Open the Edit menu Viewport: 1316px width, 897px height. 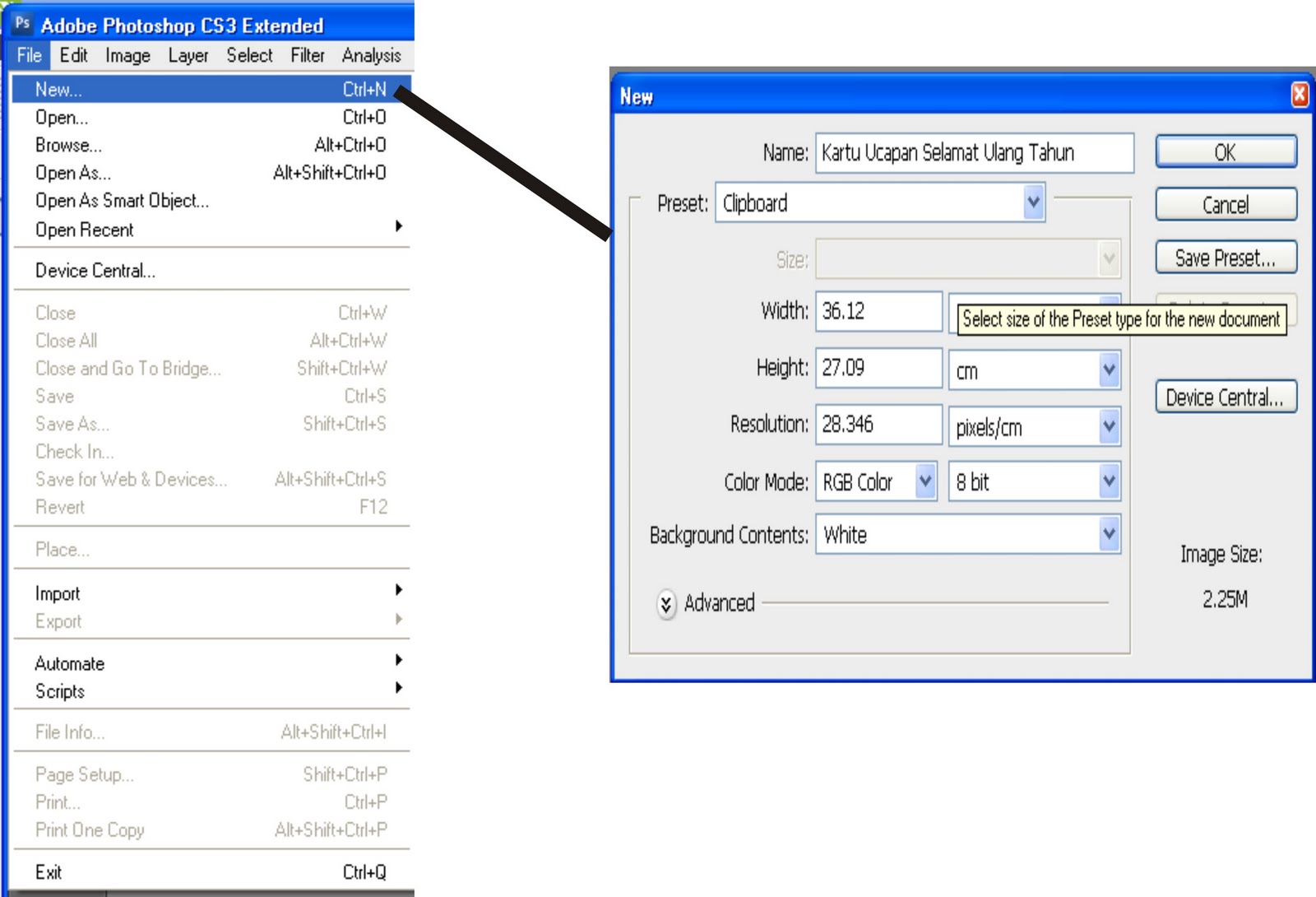tap(73, 55)
